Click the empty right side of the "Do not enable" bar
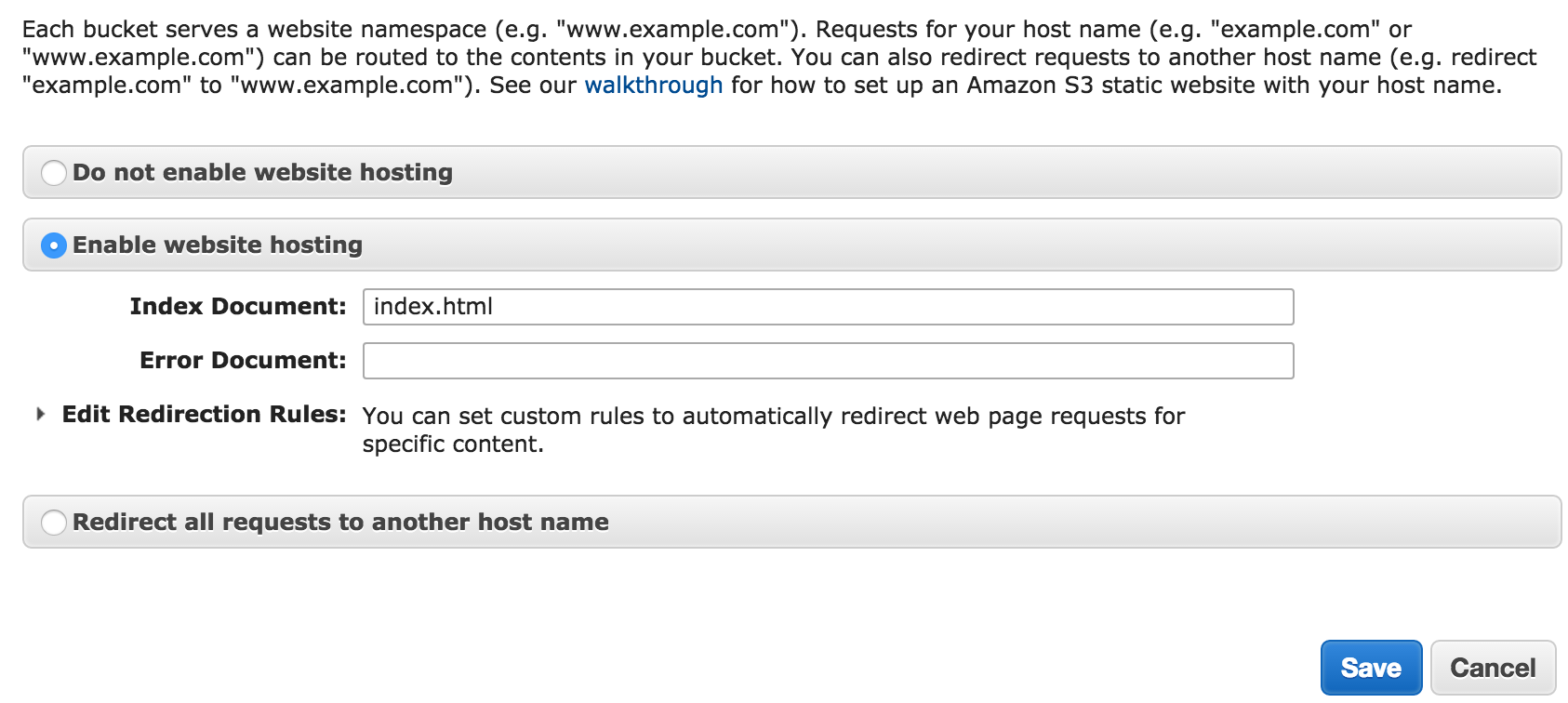Screen dimensions: 1568x703 pos(1116,173)
